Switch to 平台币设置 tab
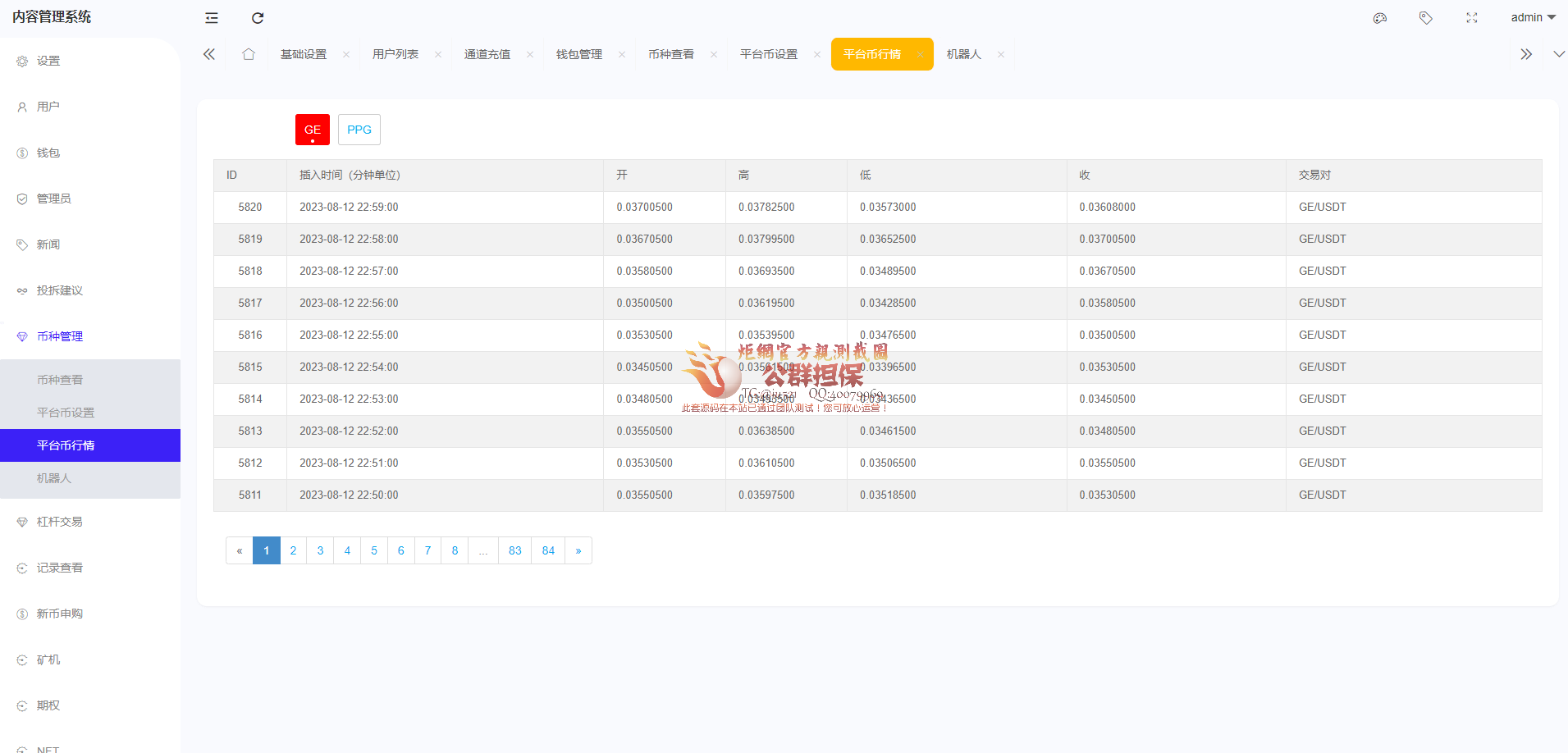This screenshot has height=753, width=1568. coord(769,54)
